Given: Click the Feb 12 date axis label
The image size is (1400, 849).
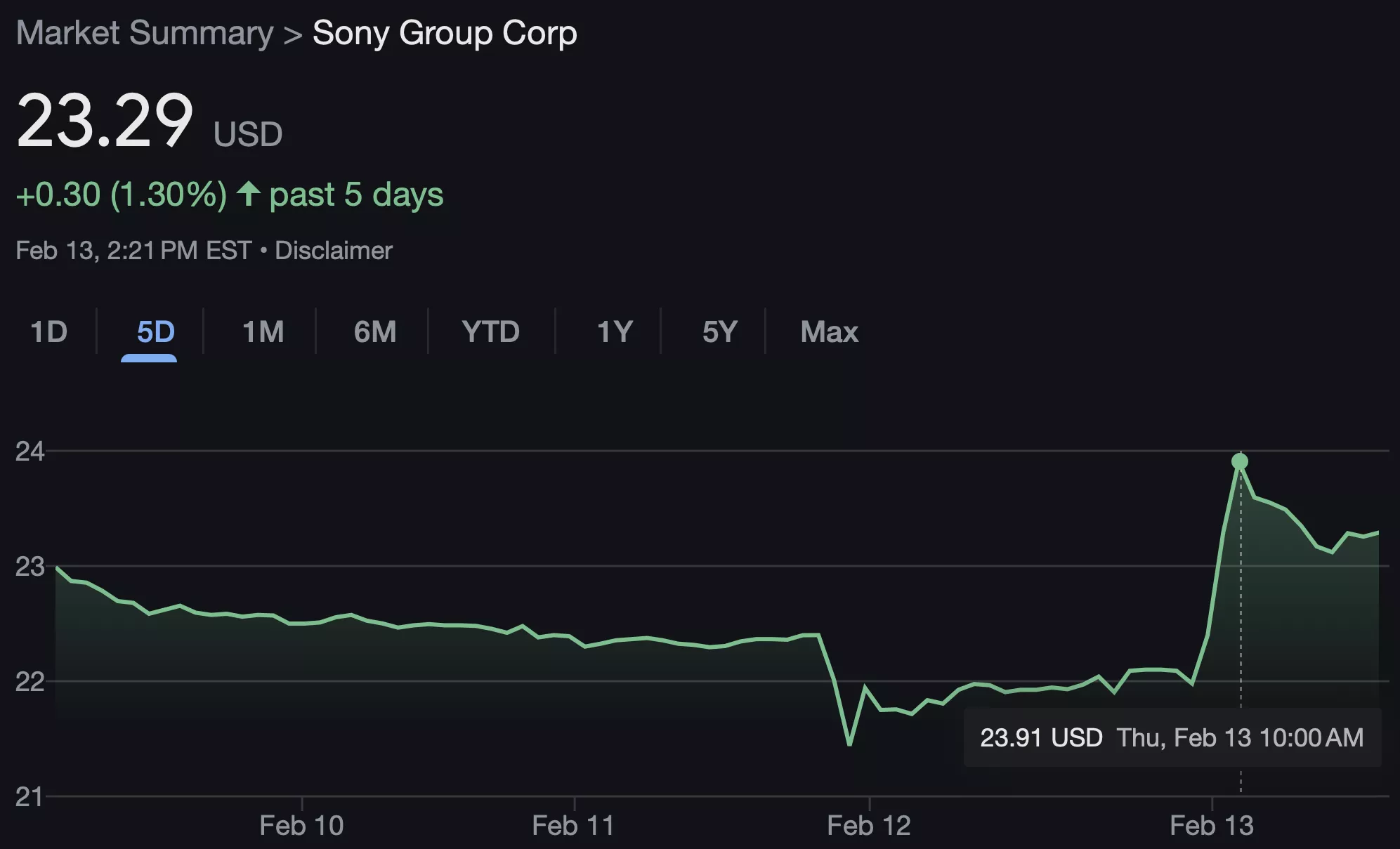Looking at the screenshot, I should click(869, 826).
